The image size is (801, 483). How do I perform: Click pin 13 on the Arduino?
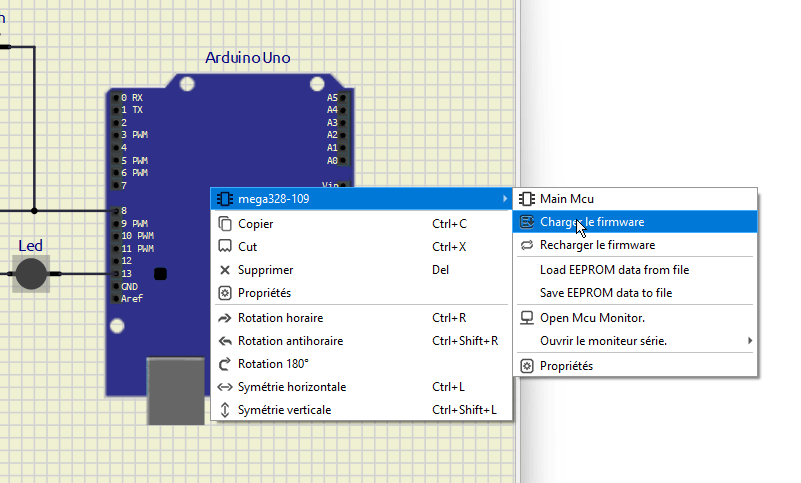(x=116, y=273)
